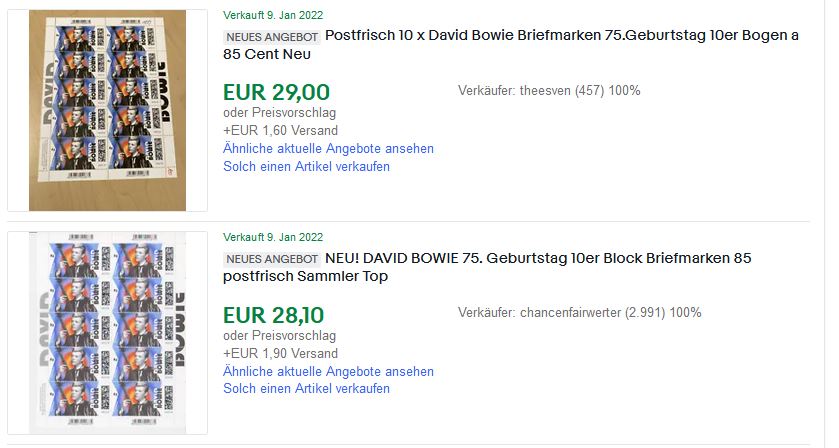The image size is (839, 448).
Task: Click the 'NEUES ANGEBOT' badge on the Postfrisch listing
Action: (x=272, y=37)
